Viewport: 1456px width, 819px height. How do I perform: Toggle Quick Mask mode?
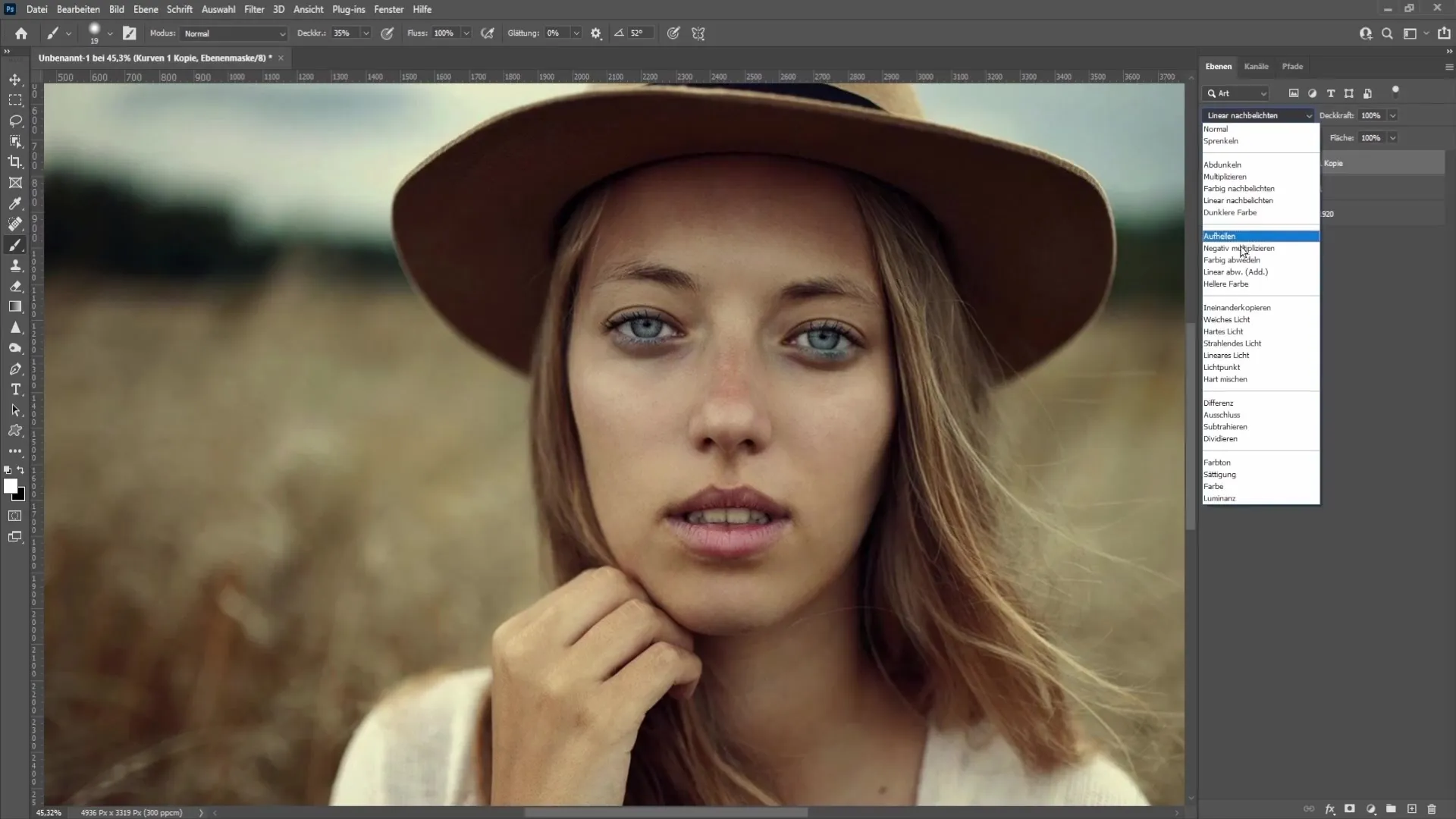click(x=15, y=516)
